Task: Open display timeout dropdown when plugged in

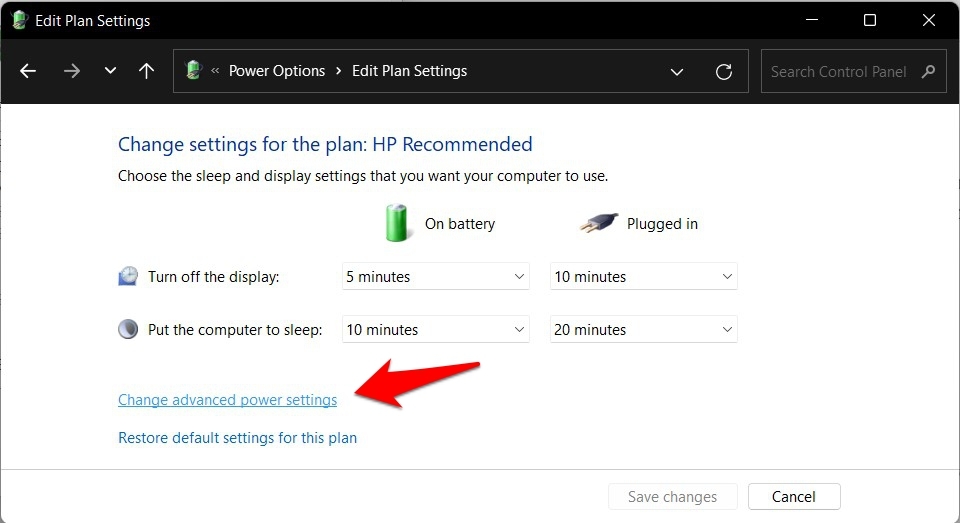Action: 643,277
